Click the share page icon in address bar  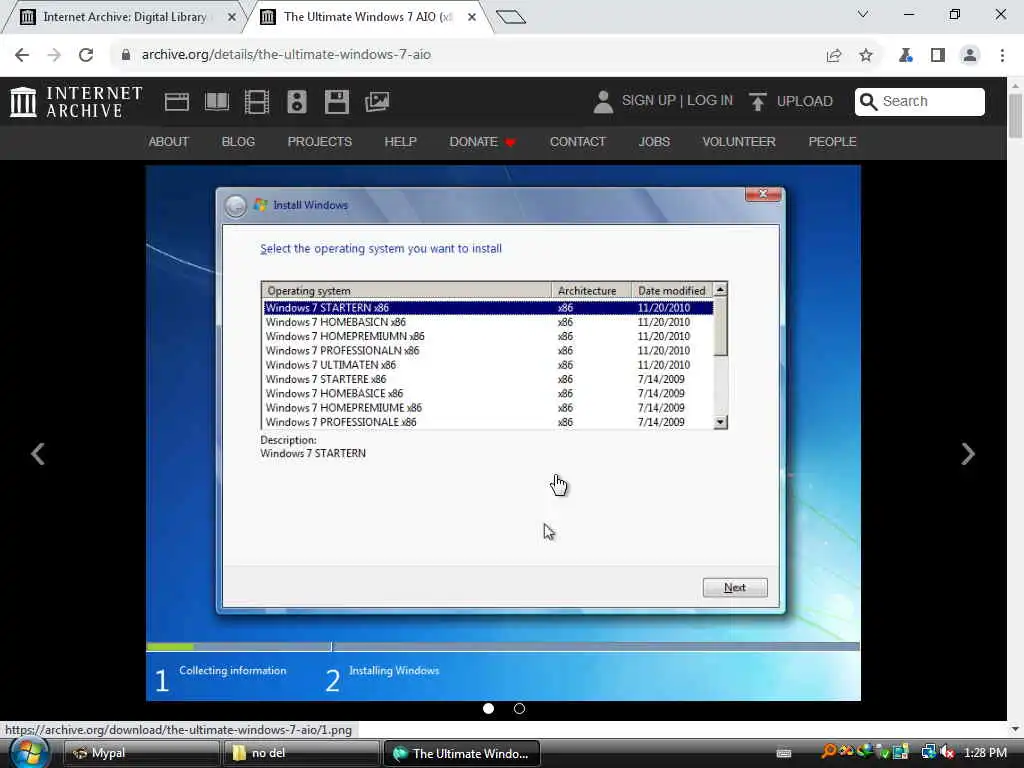833,56
